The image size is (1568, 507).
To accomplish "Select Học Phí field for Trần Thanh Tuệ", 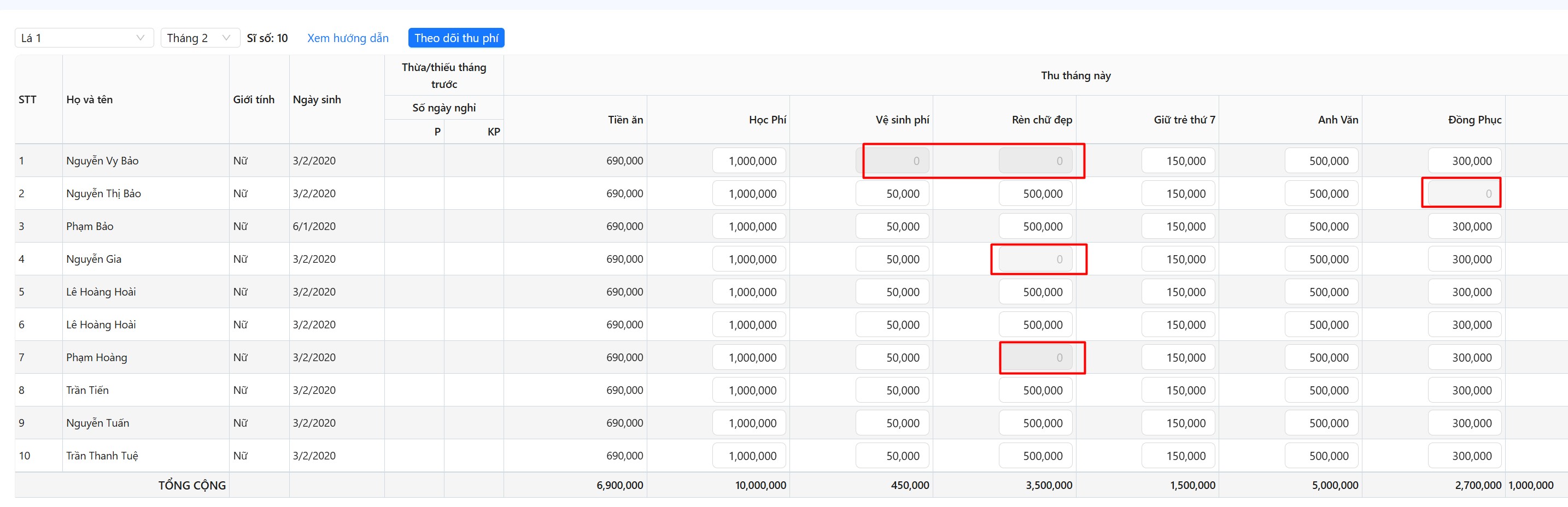I will pyautogui.click(x=748, y=456).
